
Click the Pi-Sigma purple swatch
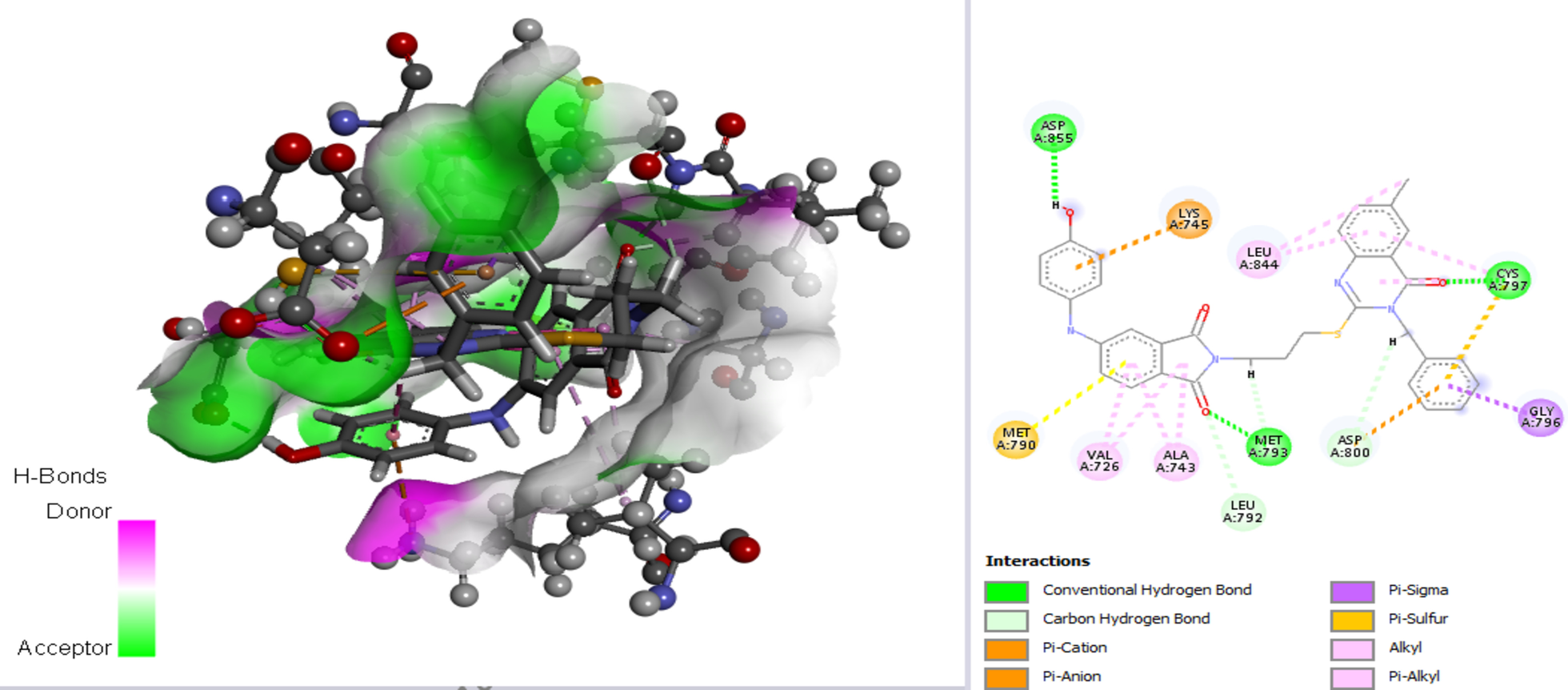coord(1353,592)
